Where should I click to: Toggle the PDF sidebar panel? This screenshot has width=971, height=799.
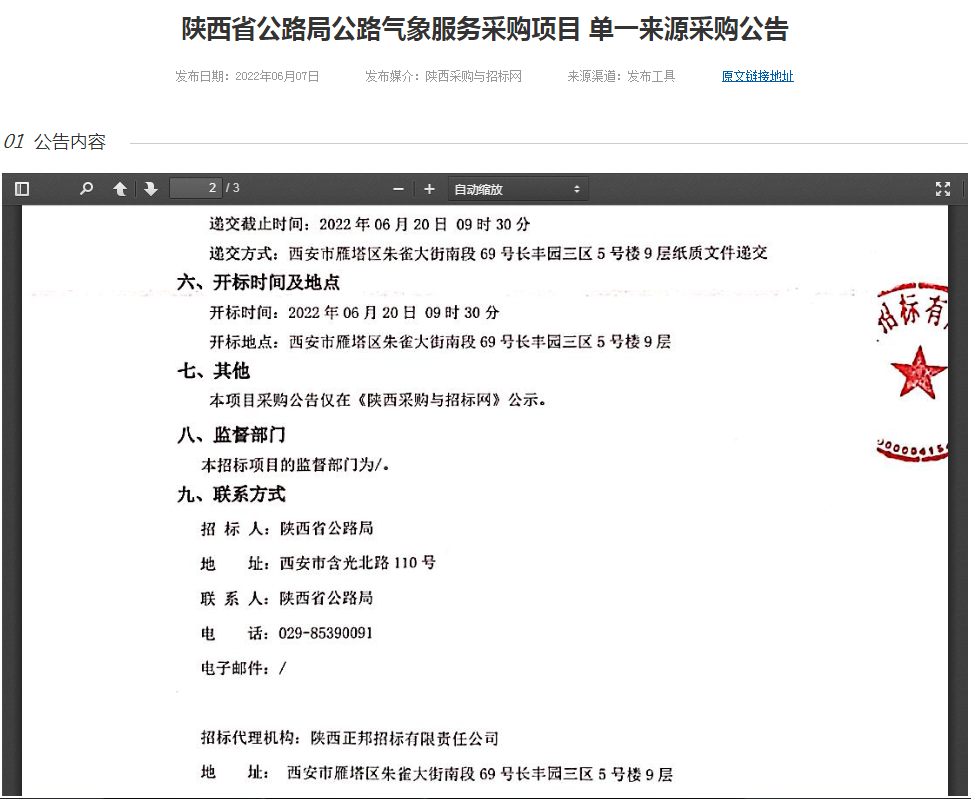[22, 189]
